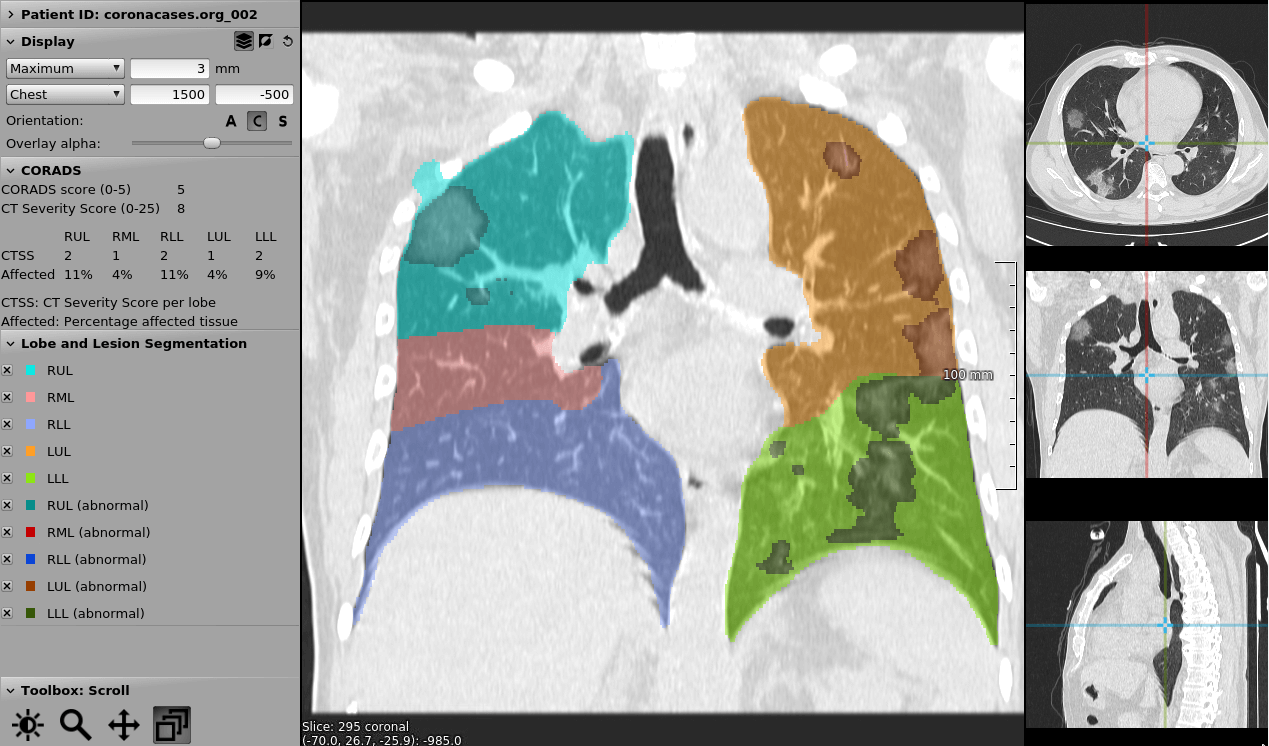Collapse the Toolbox section
Screen dimensions: 1269x746
(x=10, y=691)
